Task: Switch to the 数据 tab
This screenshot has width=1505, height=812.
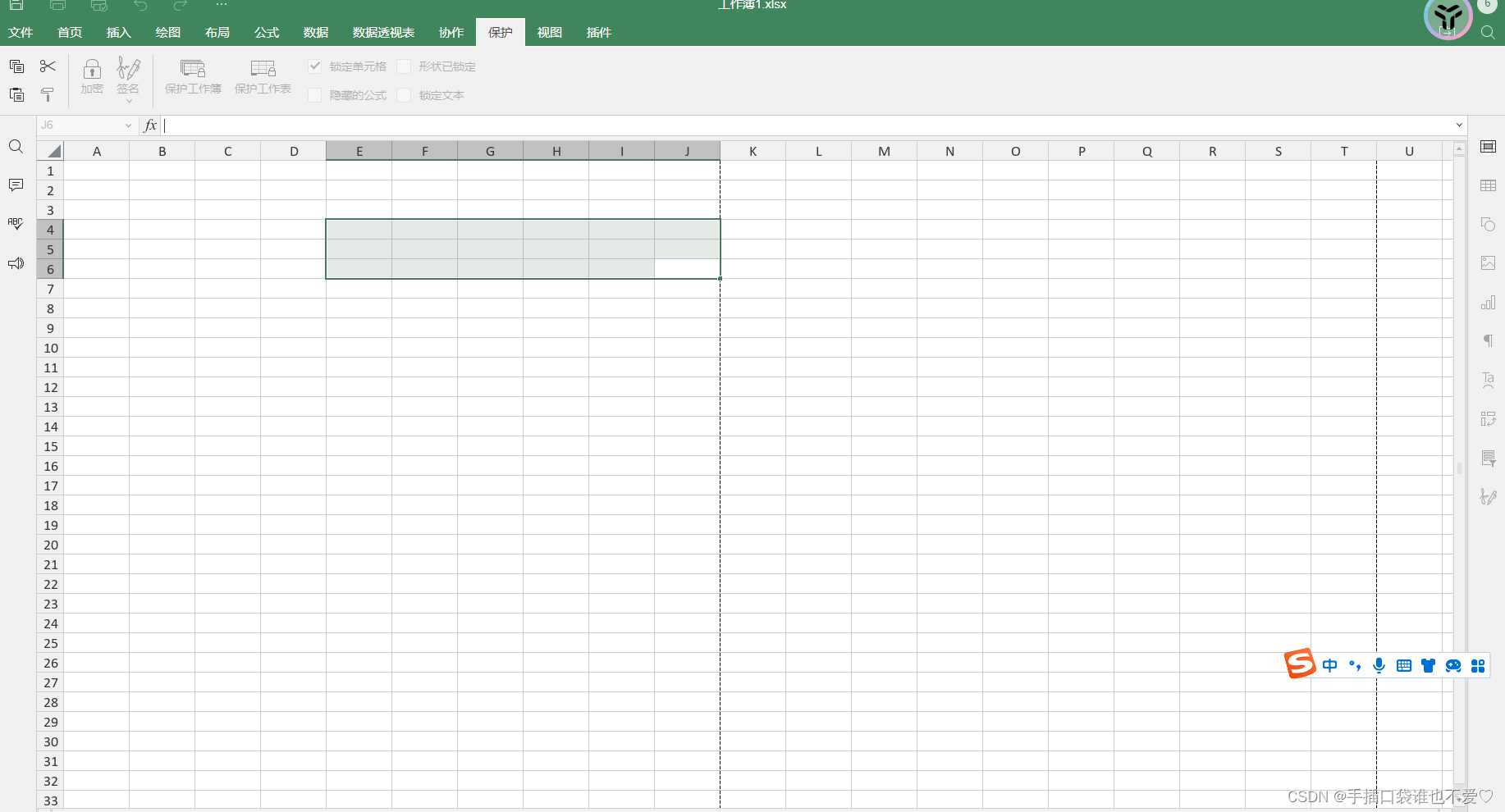Action: click(x=316, y=33)
